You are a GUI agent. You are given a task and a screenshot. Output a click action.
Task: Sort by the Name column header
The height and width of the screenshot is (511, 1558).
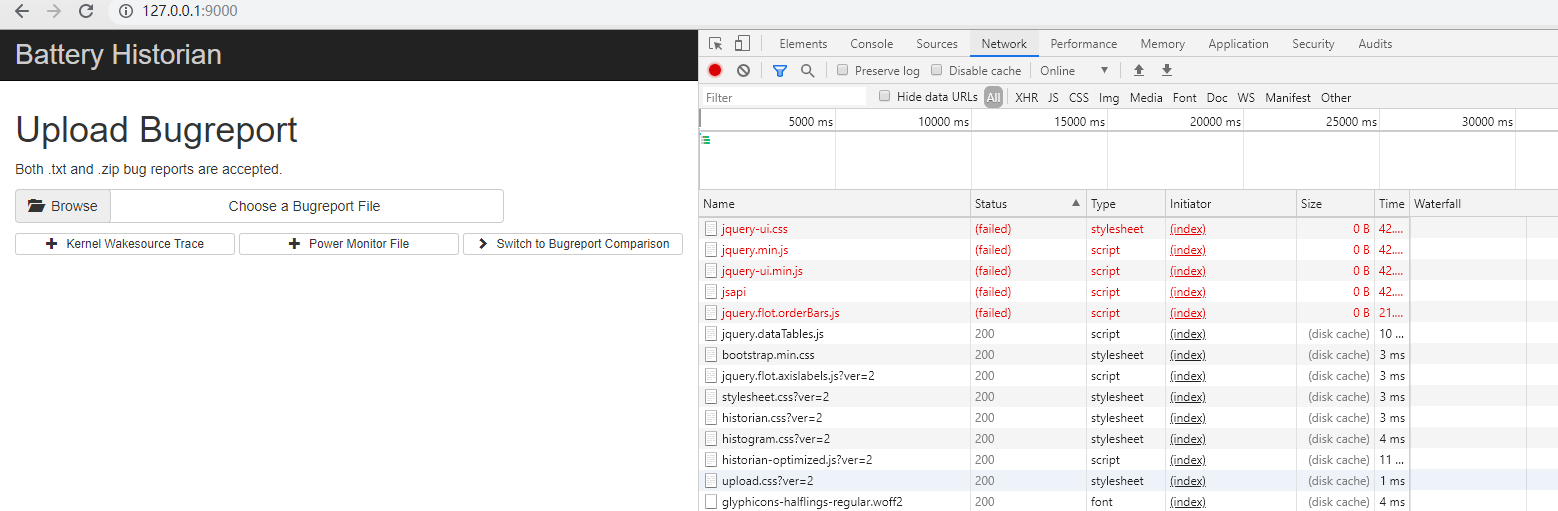pyautogui.click(x=835, y=204)
